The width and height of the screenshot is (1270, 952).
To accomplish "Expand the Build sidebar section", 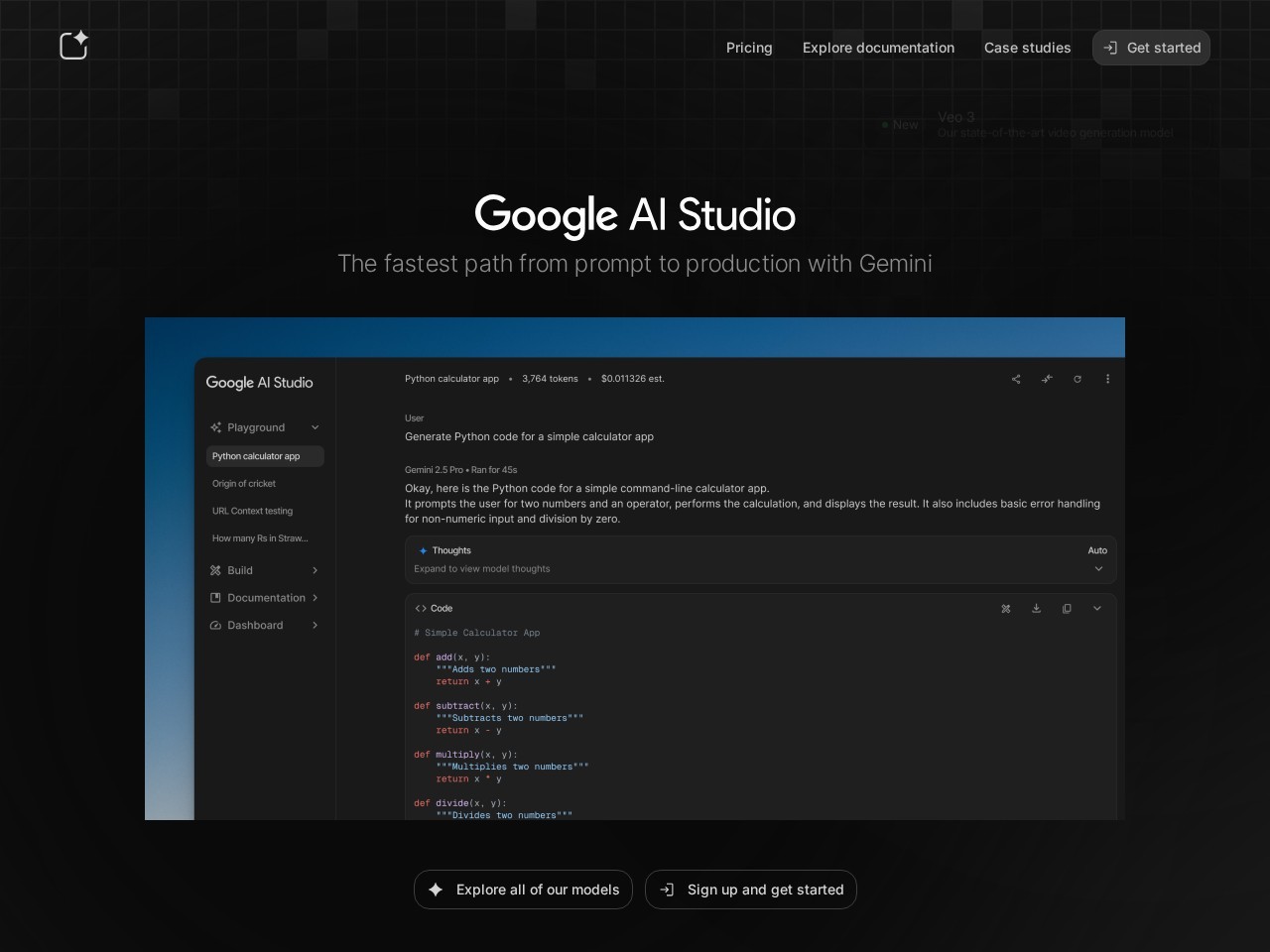I will point(315,570).
